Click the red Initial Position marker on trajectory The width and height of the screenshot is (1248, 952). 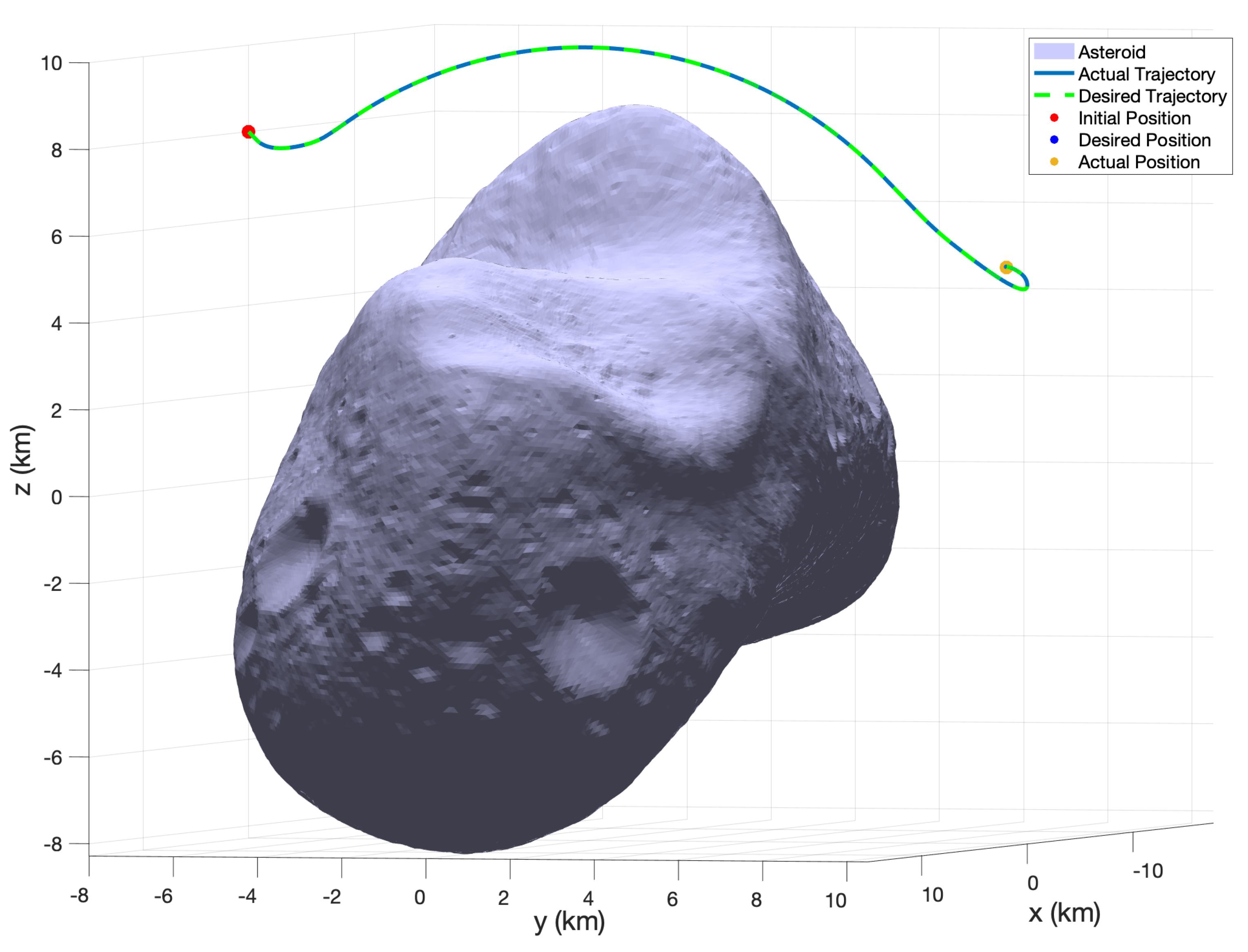[248, 132]
